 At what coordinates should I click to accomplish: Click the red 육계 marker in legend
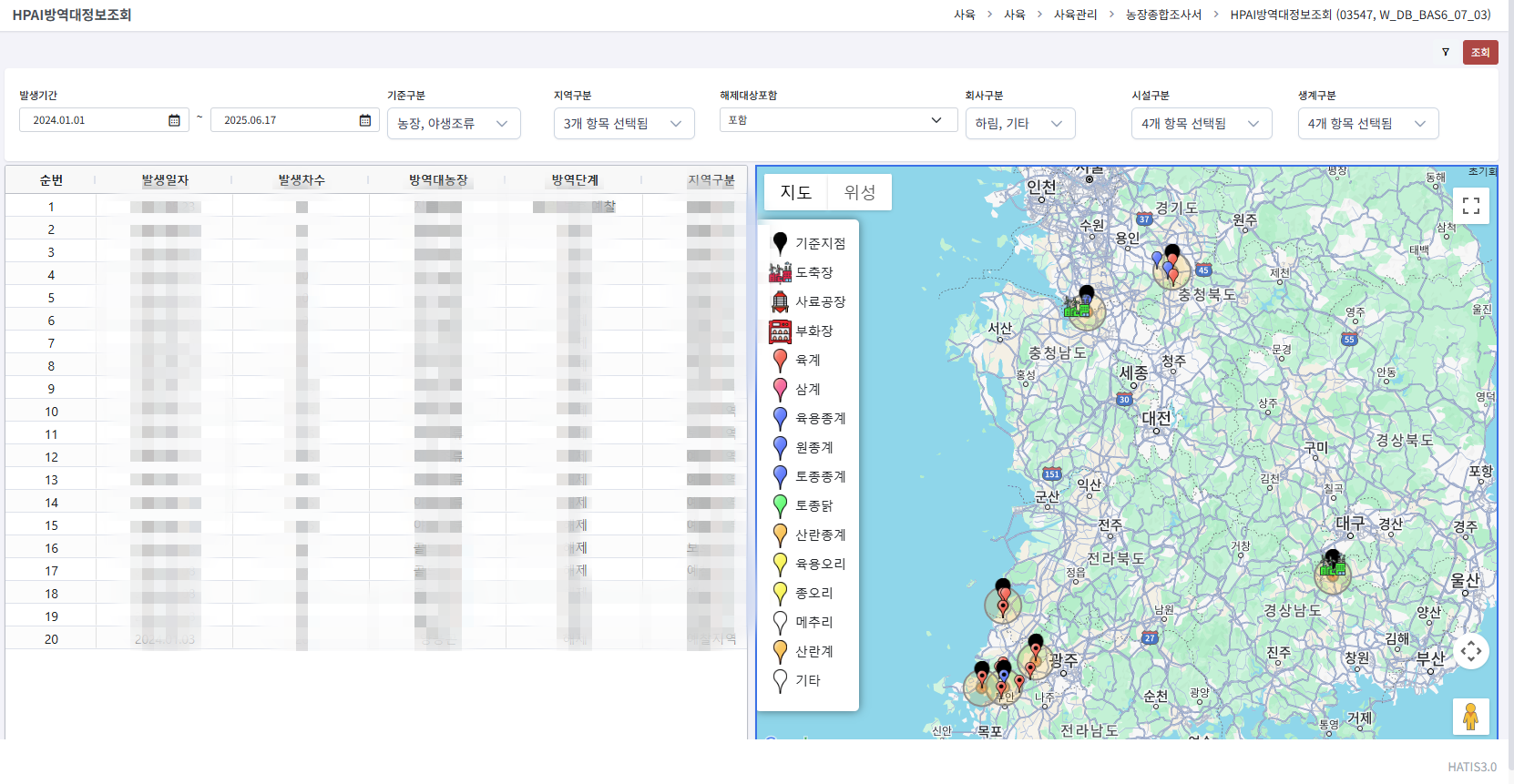point(780,361)
